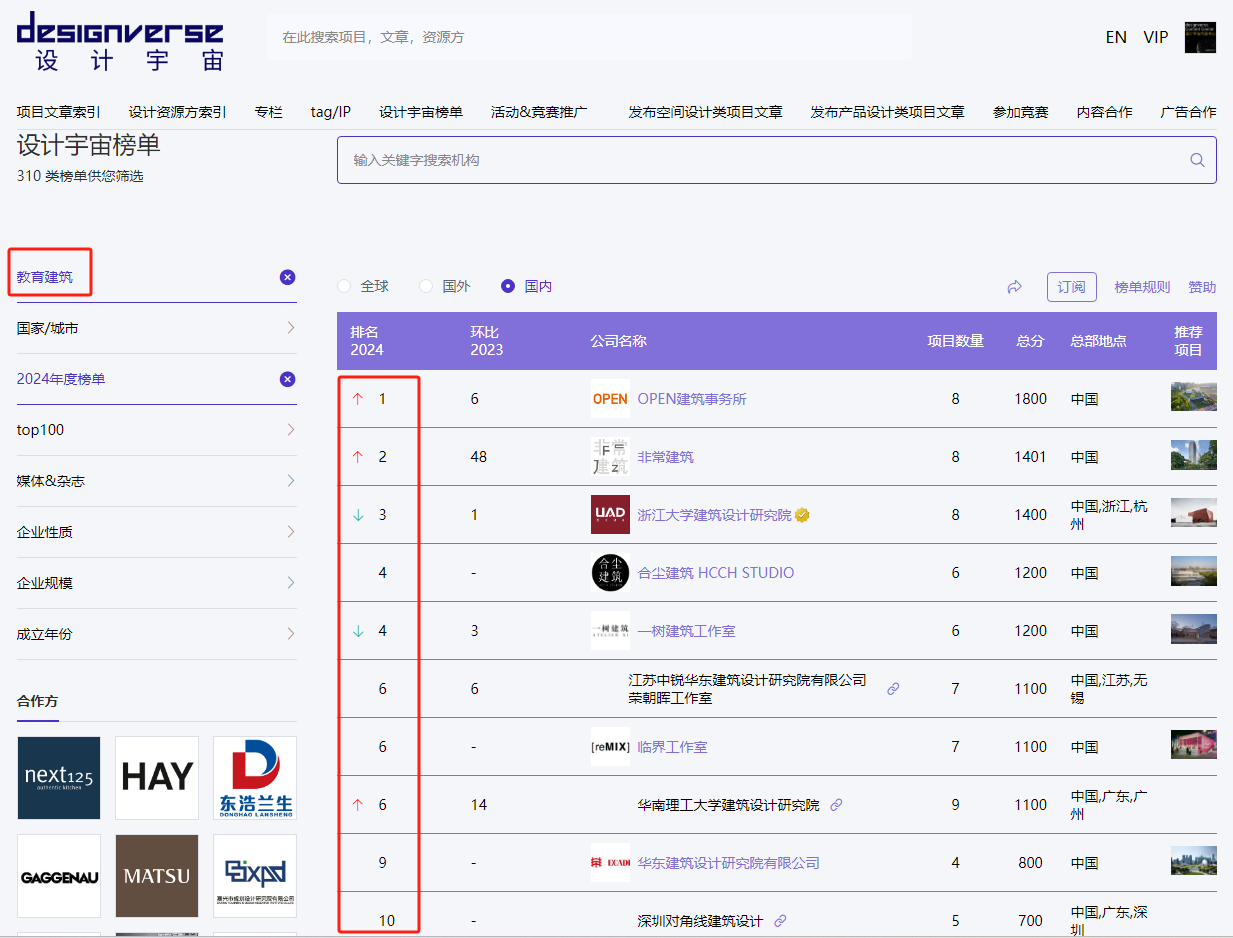Open 临界工作室 recommended project thumbnail

(1194, 745)
